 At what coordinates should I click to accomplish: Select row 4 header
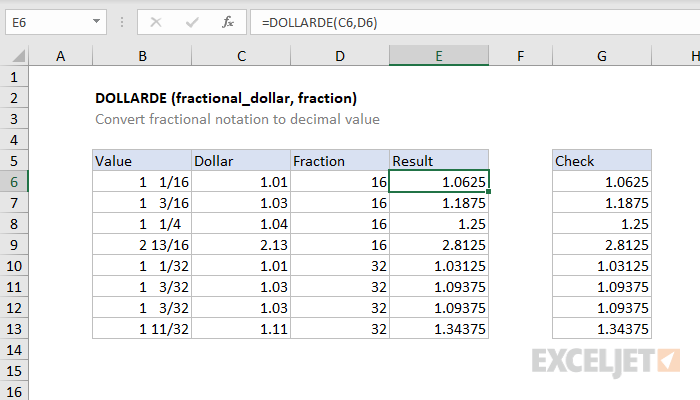point(14,140)
